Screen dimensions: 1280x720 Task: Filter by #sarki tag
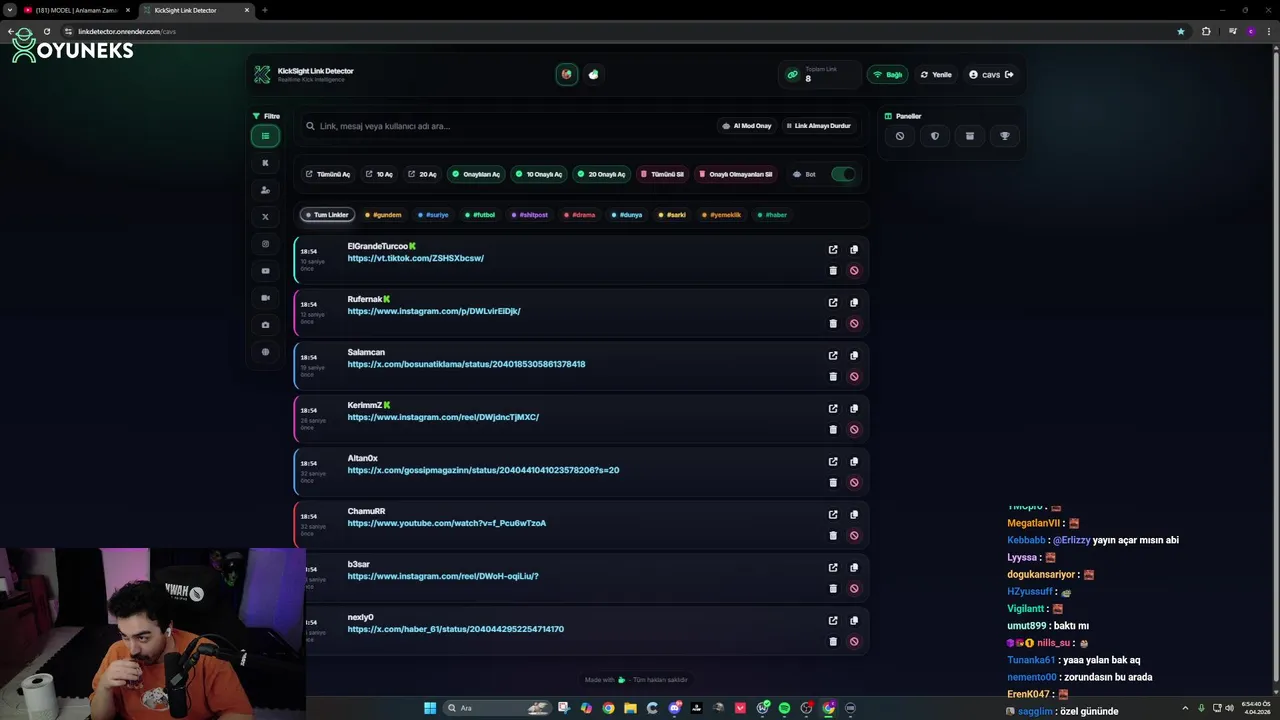pos(673,215)
